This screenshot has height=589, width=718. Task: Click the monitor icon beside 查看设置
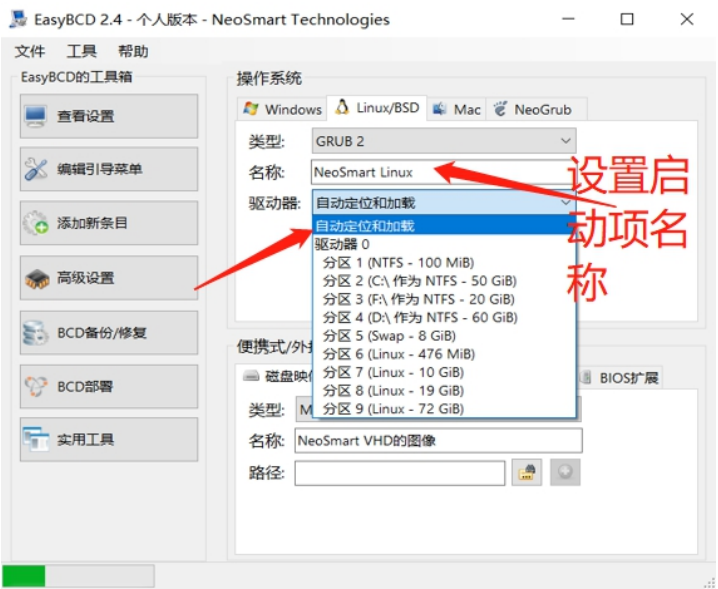(36, 116)
